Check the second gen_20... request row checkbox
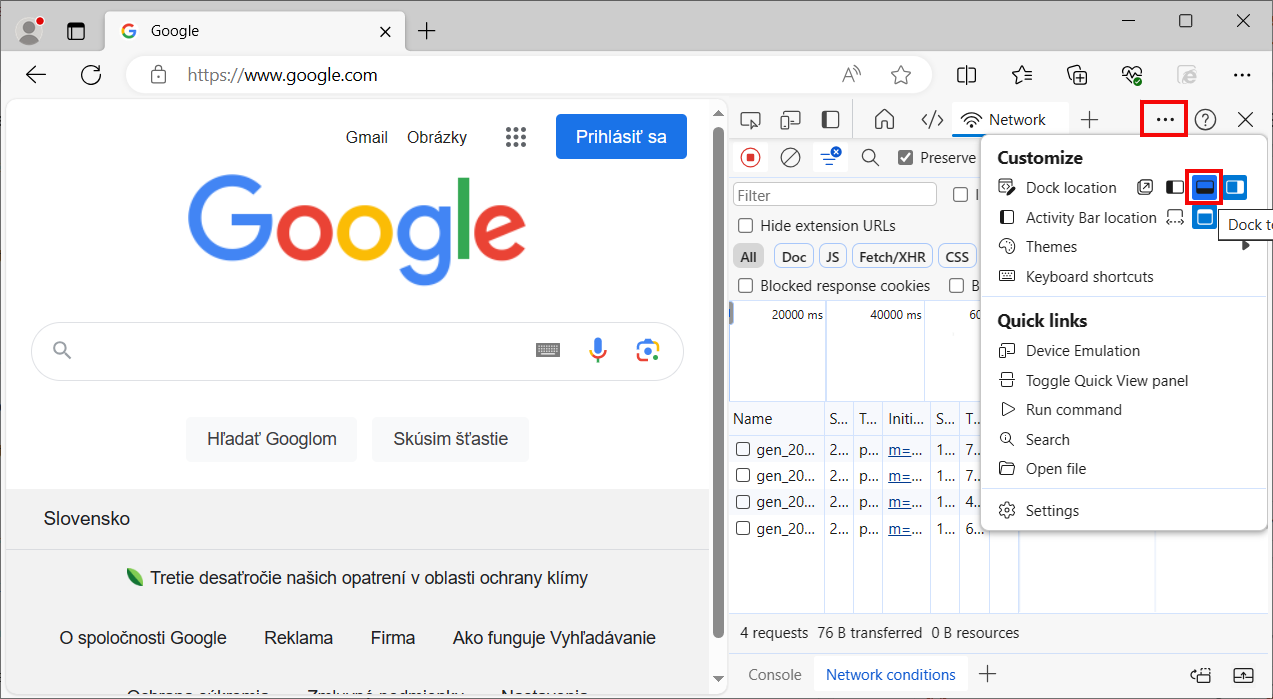Viewport: 1273px width, 699px height. pyautogui.click(x=743, y=475)
